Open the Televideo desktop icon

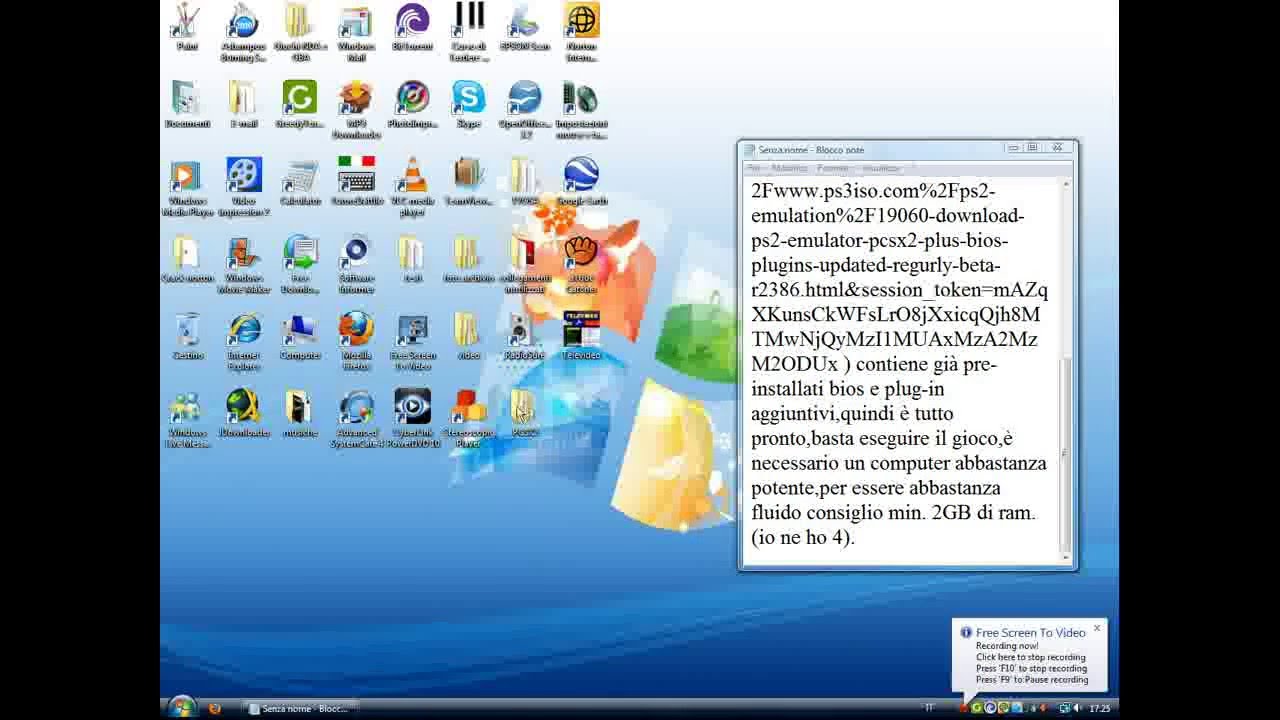click(581, 336)
